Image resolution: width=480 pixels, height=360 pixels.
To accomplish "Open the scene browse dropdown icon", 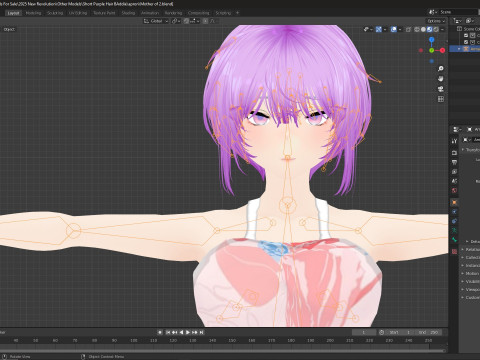I will coord(433,12).
